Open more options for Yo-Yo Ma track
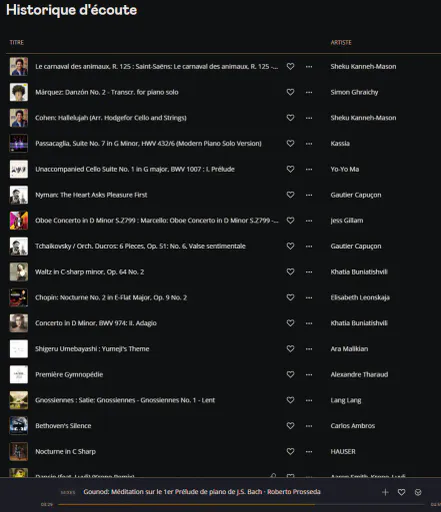 click(x=309, y=169)
